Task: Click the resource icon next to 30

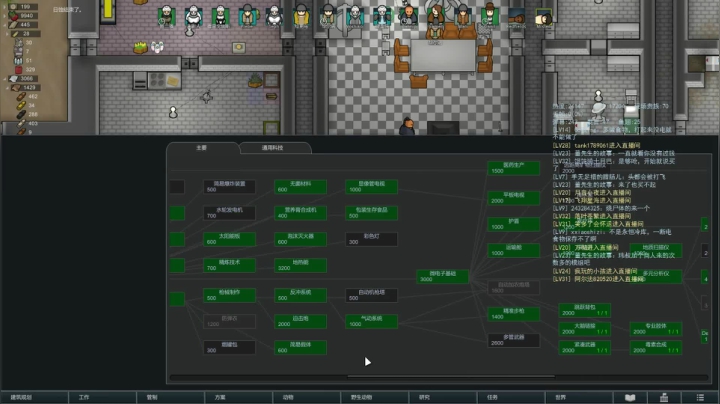Action: 18,42
